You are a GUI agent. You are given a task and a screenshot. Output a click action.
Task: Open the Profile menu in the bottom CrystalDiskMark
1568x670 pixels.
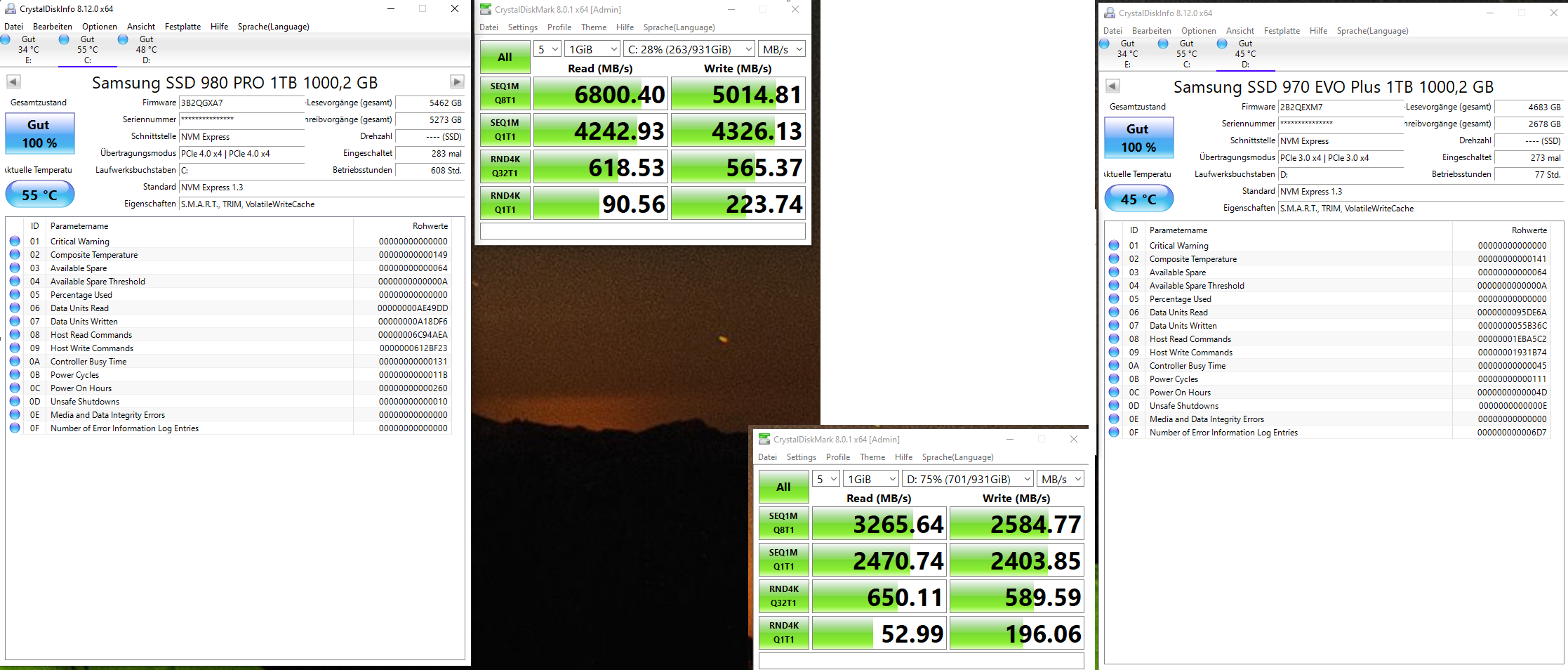pyautogui.click(x=838, y=457)
